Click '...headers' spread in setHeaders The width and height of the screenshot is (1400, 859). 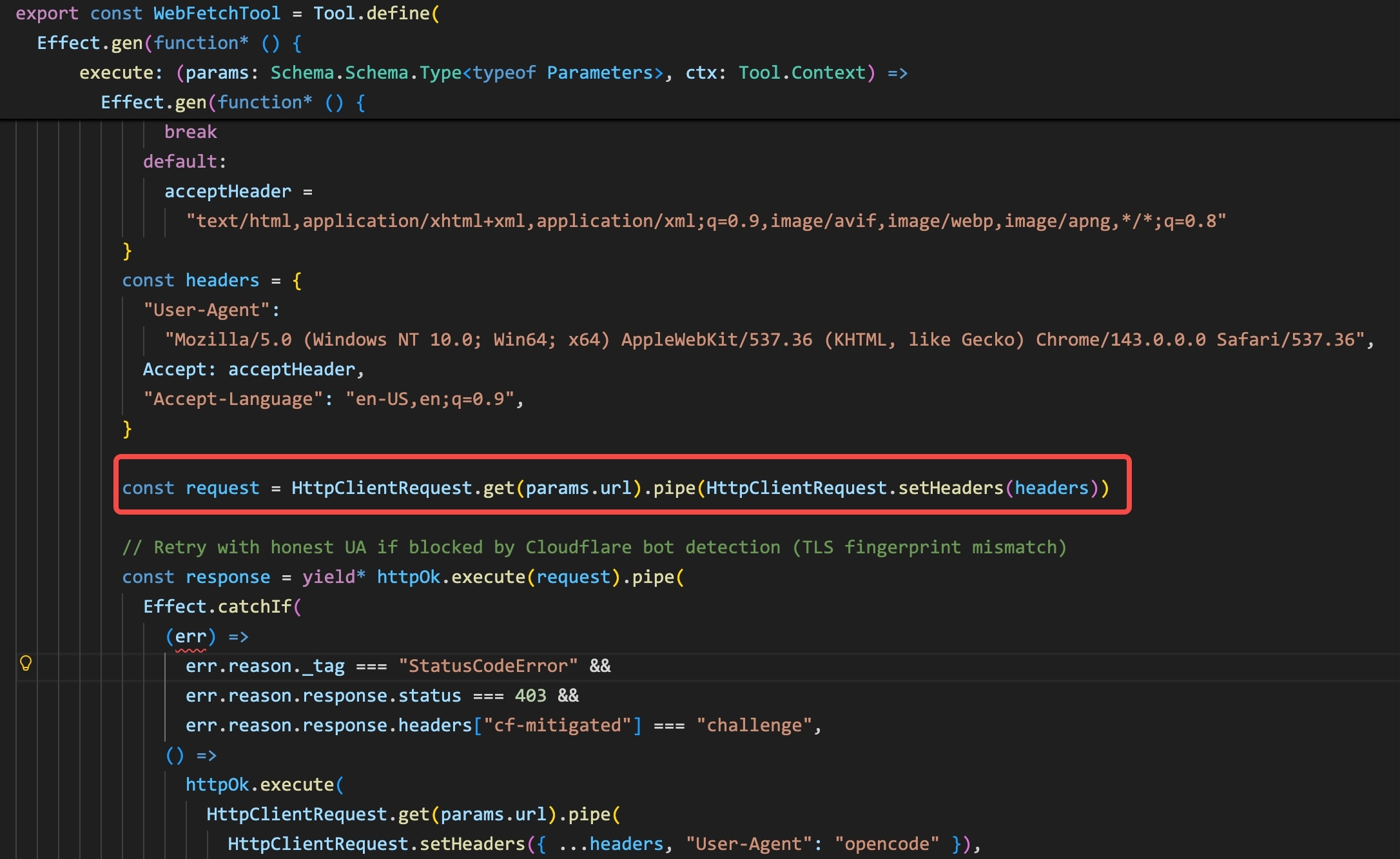tap(610, 844)
